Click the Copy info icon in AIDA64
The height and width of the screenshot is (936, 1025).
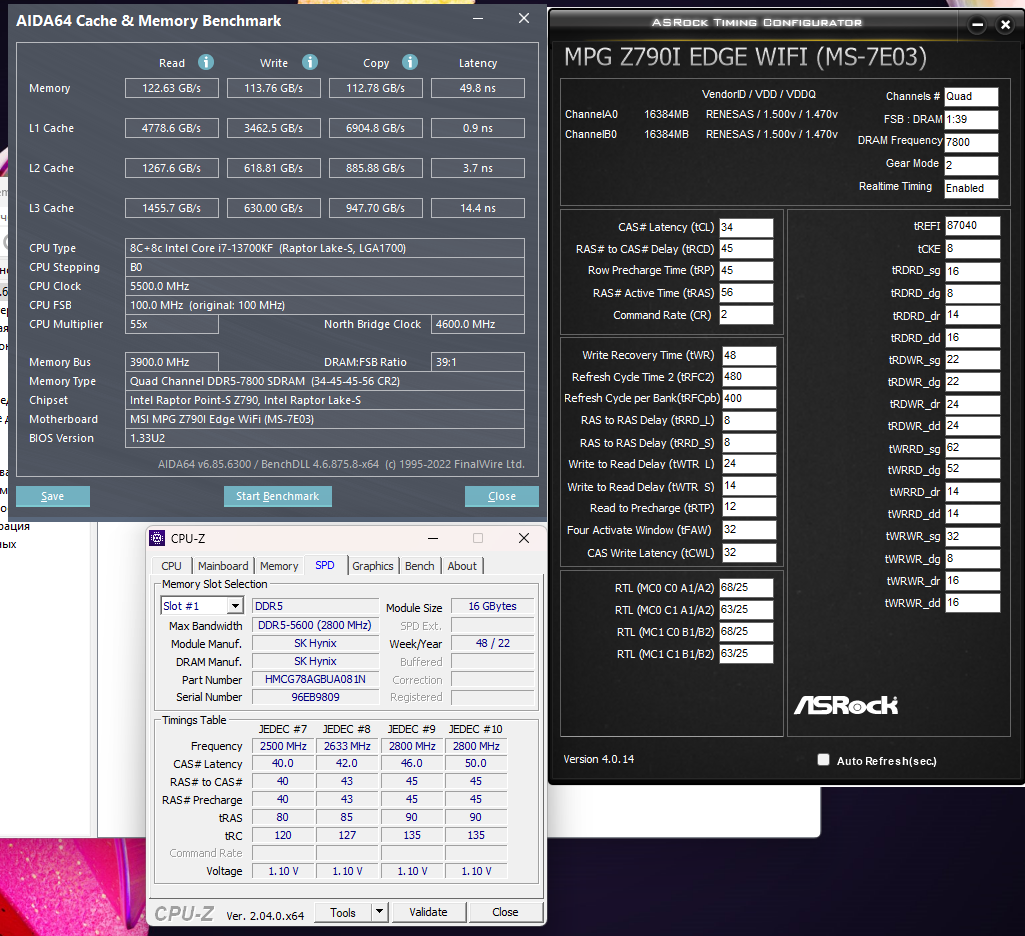tap(410, 62)
